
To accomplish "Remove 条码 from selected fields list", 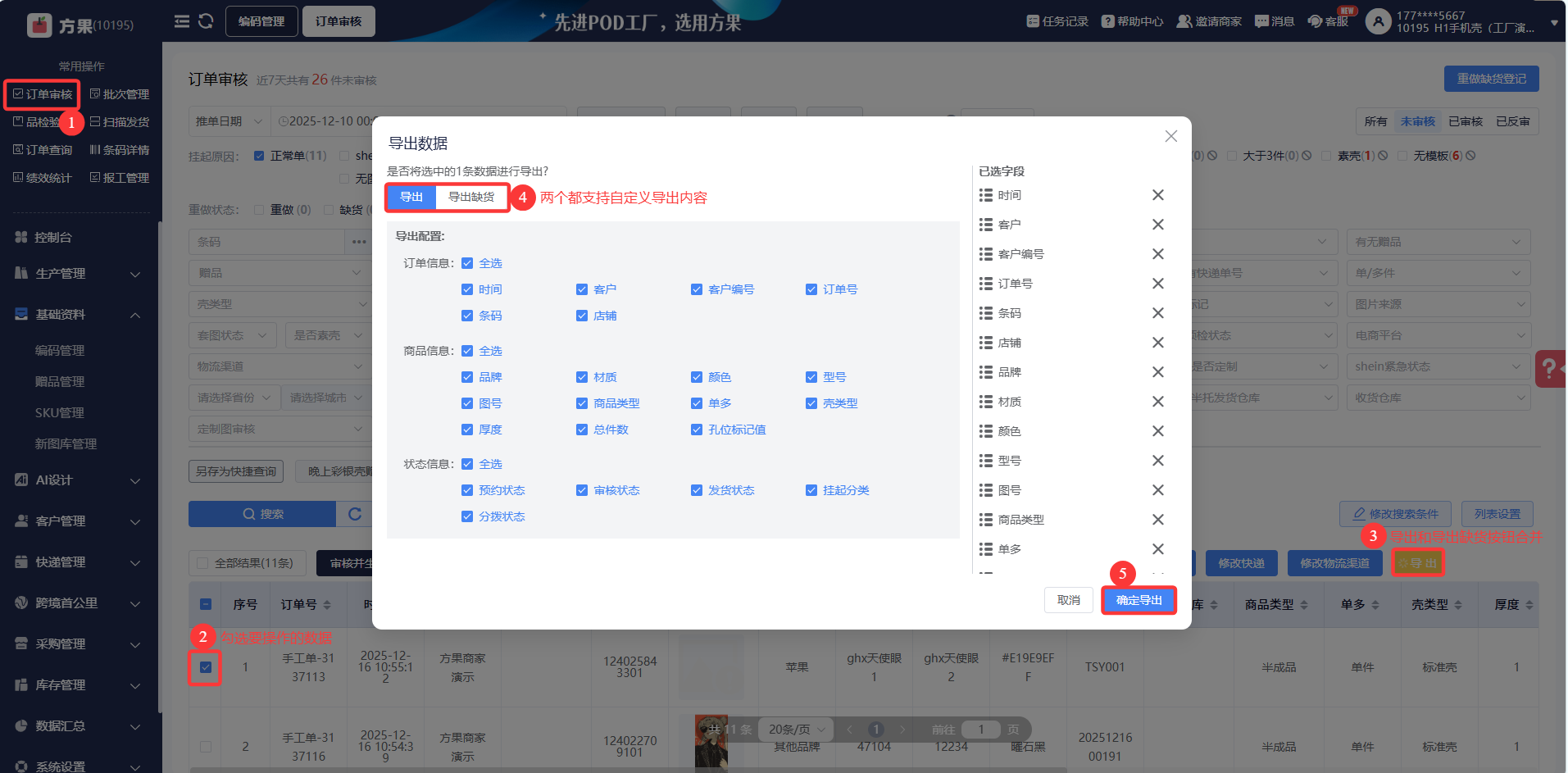I will [x=1158, y=313].
